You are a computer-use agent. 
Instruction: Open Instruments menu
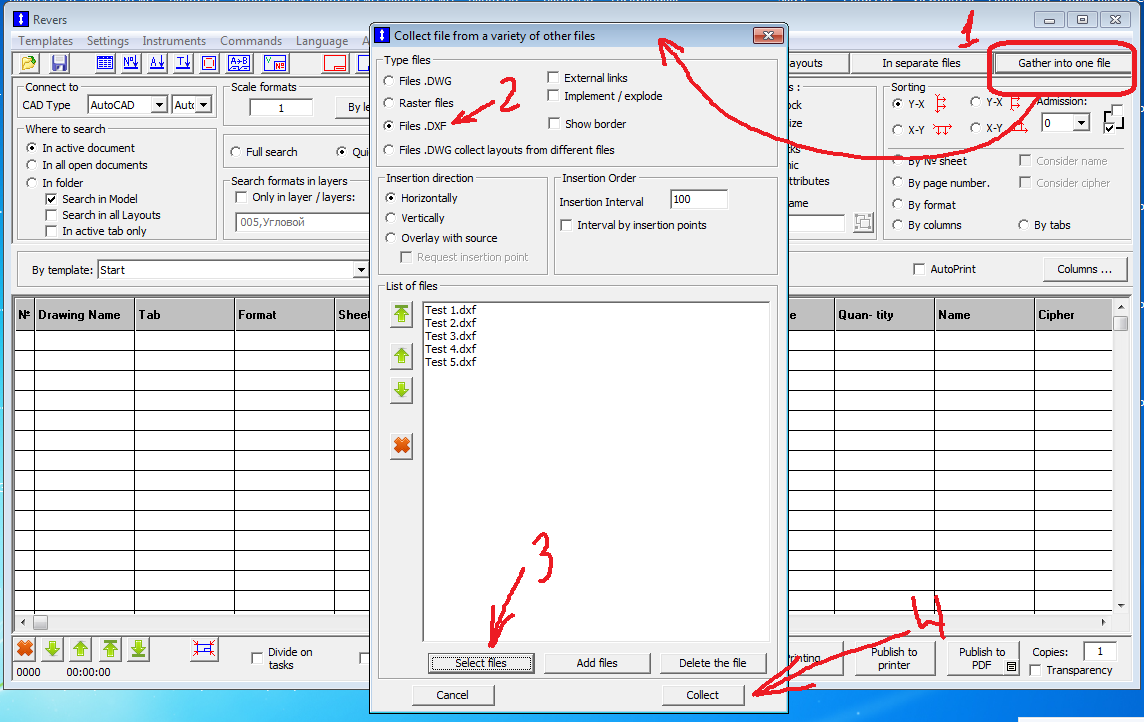click(174, 41)
